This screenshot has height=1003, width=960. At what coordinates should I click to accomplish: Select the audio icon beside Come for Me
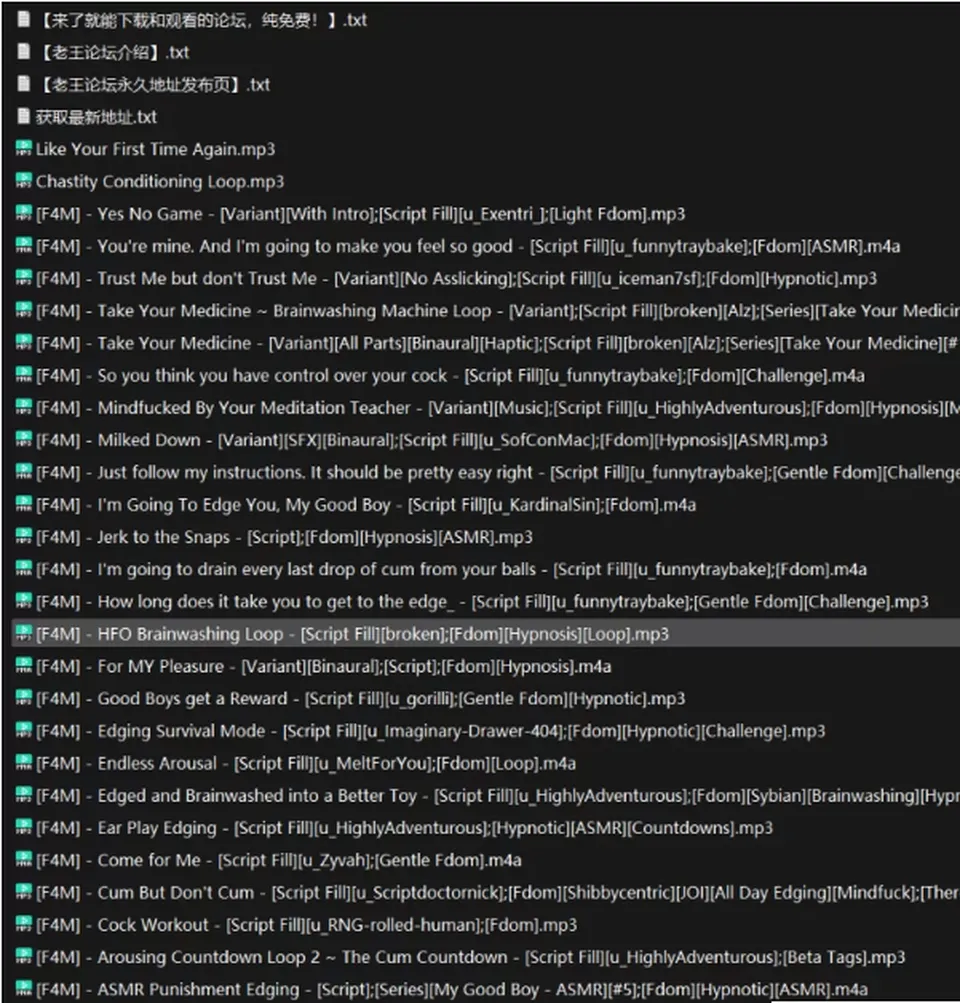coord(24,860)
